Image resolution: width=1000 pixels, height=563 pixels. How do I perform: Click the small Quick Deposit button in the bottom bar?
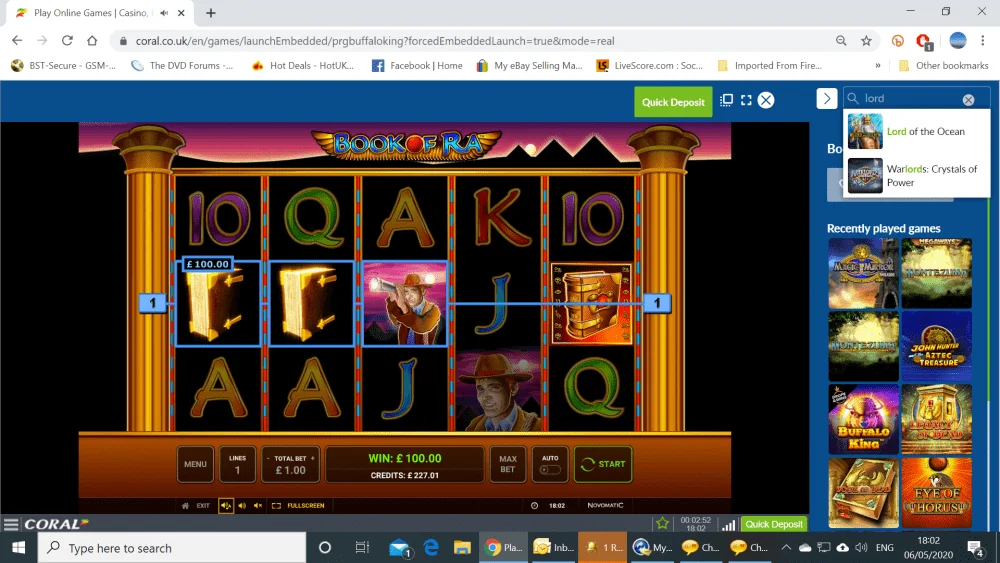coord(774,524)
